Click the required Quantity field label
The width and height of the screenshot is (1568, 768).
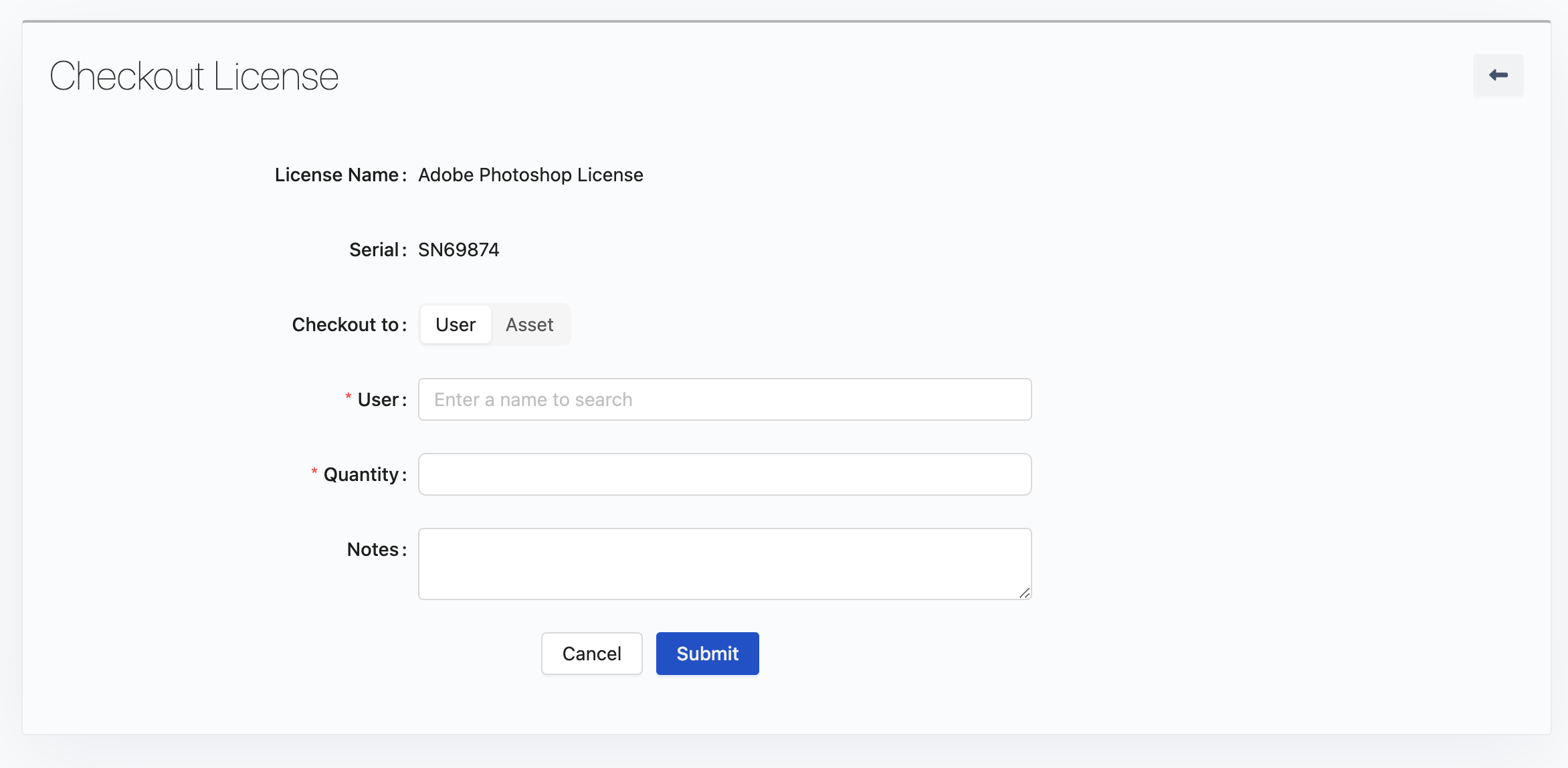click(361, 474)
